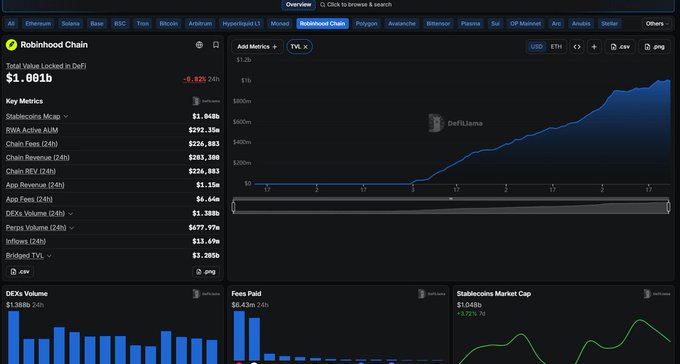Screen dimensions: 680x364
Task: Click the Stablecoins Mcap label
Action: [x=33, y=116]
